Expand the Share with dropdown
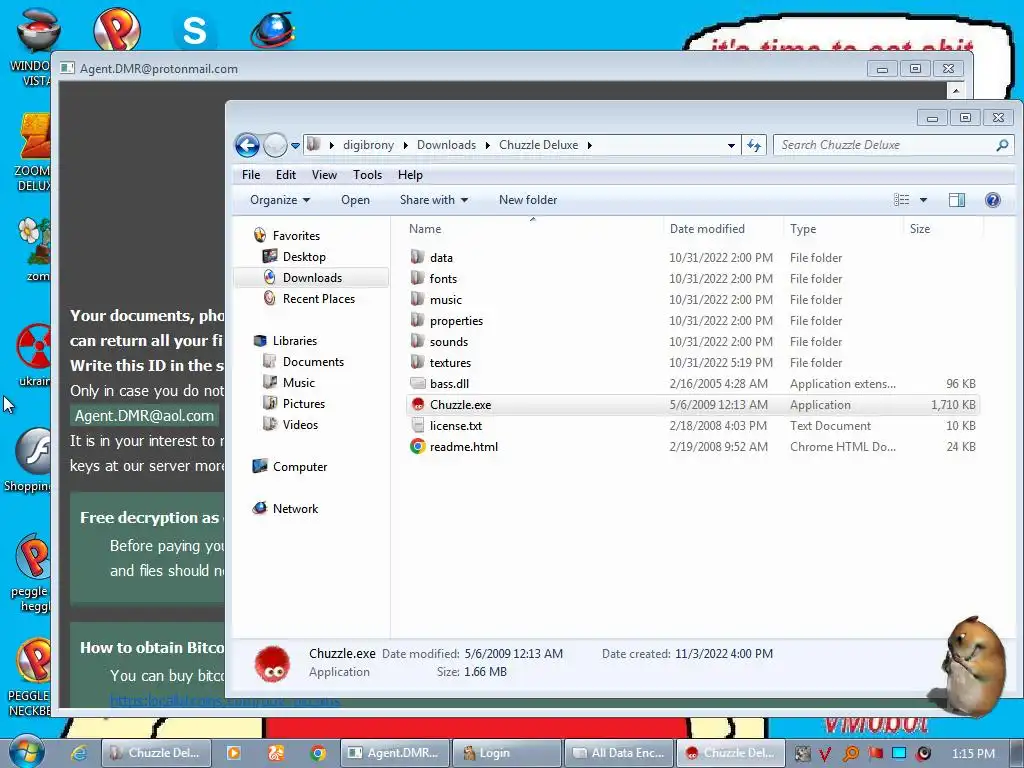1024x768 pixels. click(434, 200)
